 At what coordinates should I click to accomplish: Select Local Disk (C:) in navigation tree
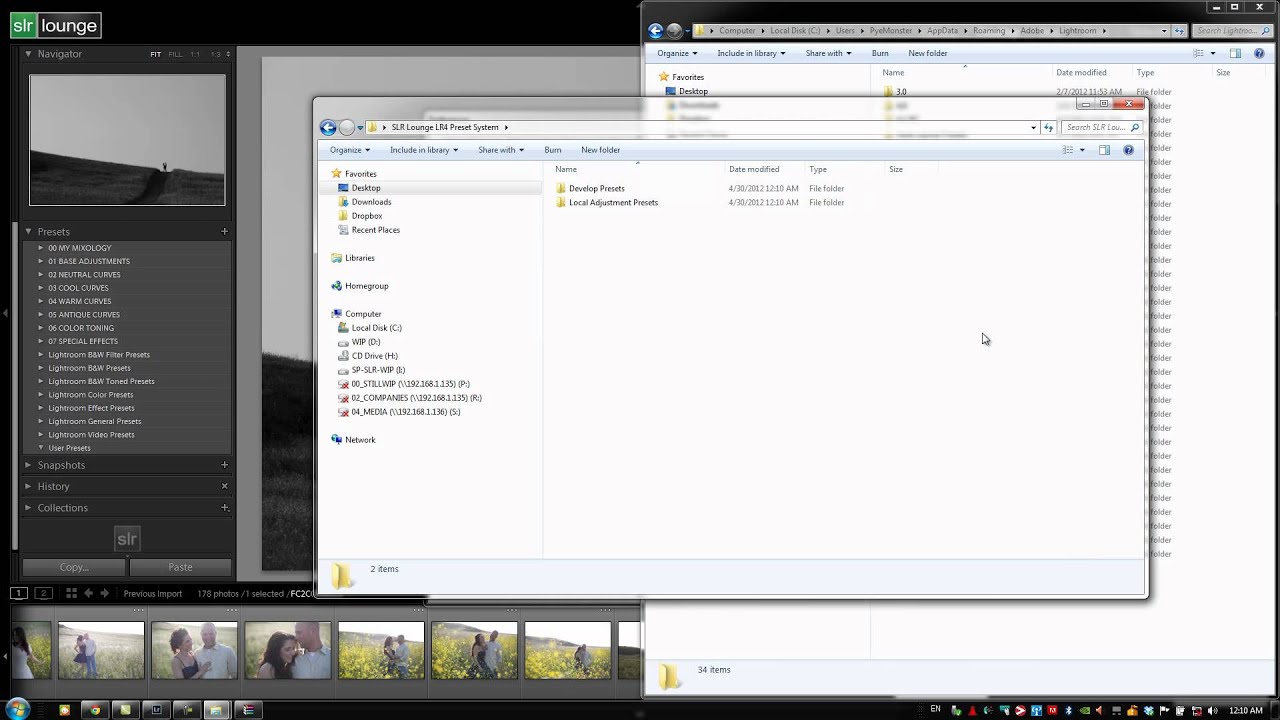coord(376,328)
